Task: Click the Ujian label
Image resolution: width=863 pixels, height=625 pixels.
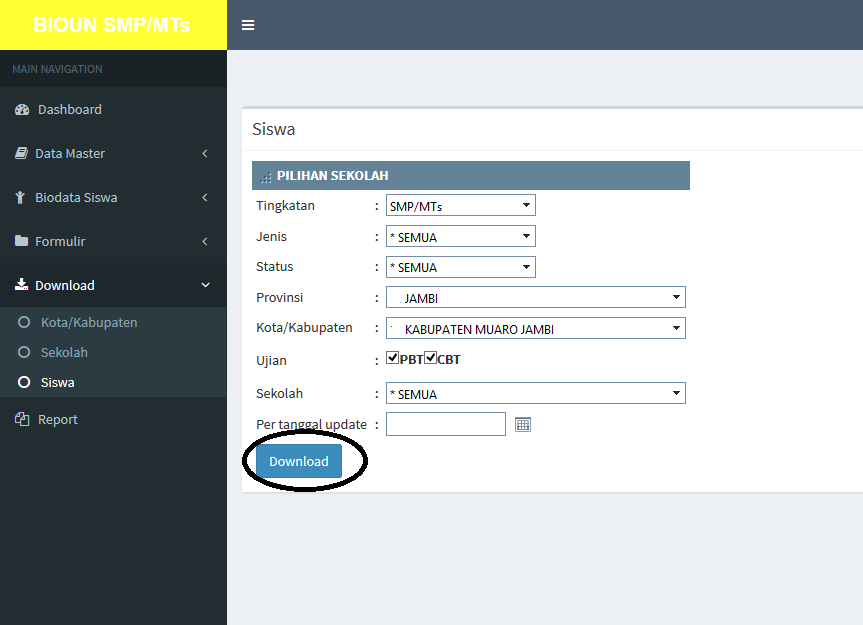Action: [271, 360]
